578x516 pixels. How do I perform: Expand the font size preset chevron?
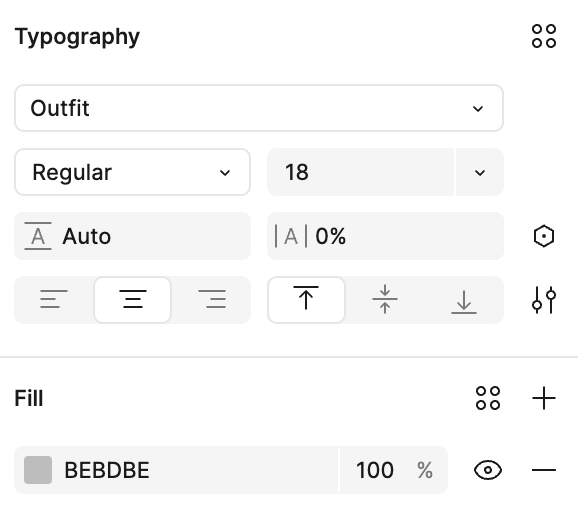click(x=480, y=172)
